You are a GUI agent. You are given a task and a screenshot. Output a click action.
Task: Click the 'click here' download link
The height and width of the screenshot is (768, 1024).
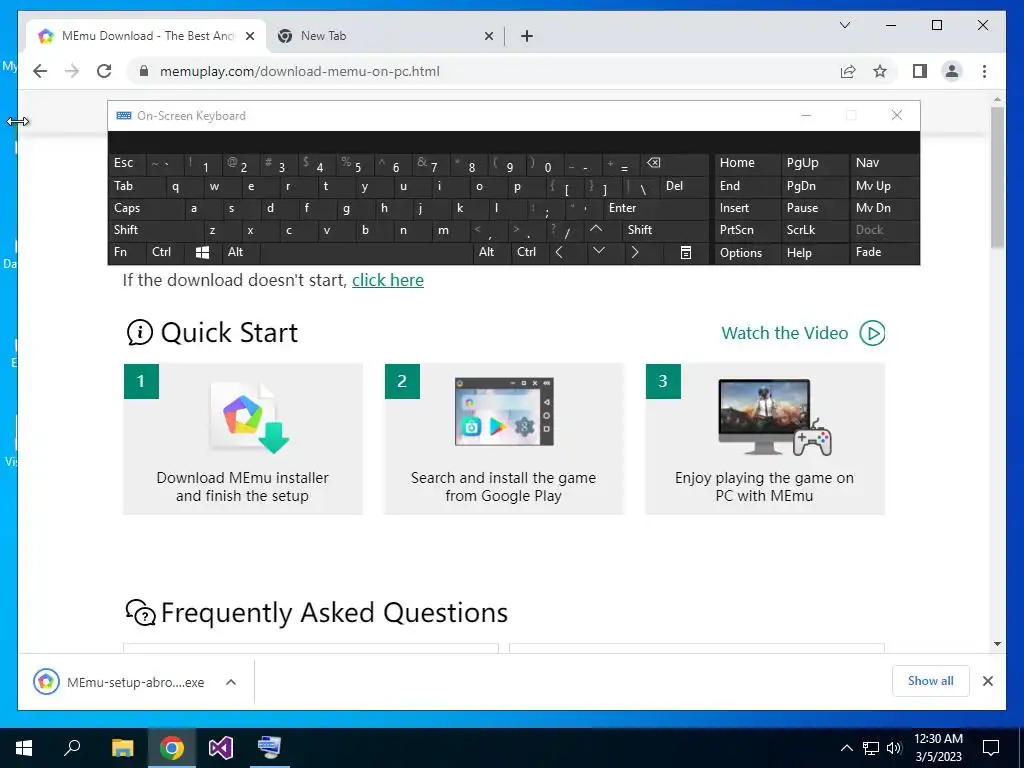coord(388,280)
